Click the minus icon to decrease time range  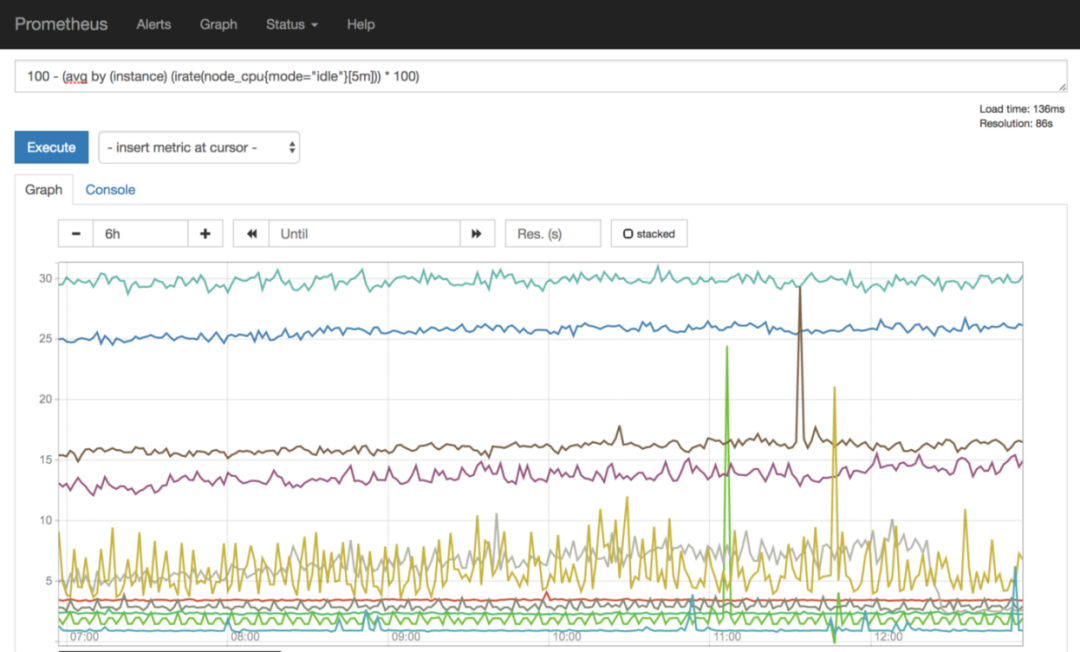point(76,234)
